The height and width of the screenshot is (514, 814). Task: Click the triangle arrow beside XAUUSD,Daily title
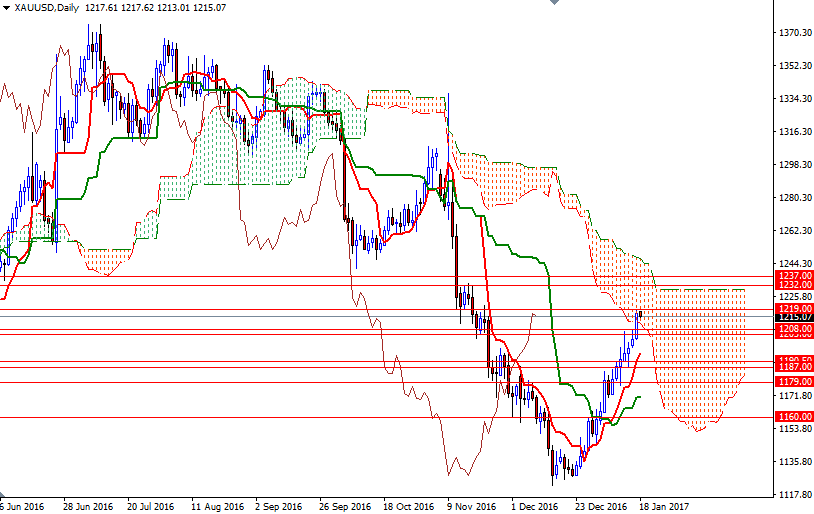coord(6,7)
